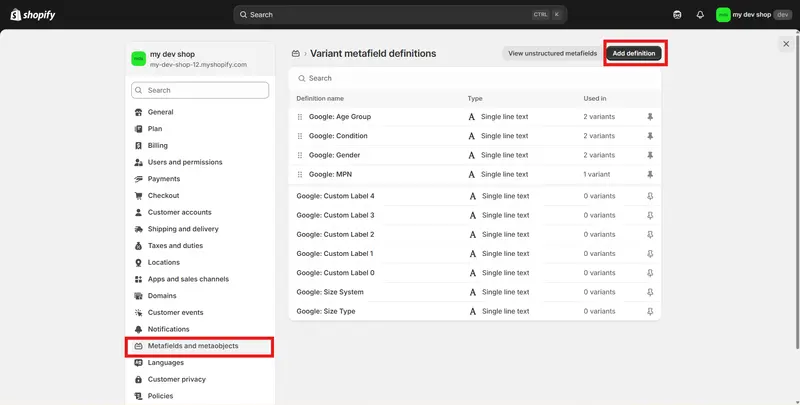Open the Google: Custom Label 4 definition
This screenshot has height=405, width=800.
click(x=335, y=196)
